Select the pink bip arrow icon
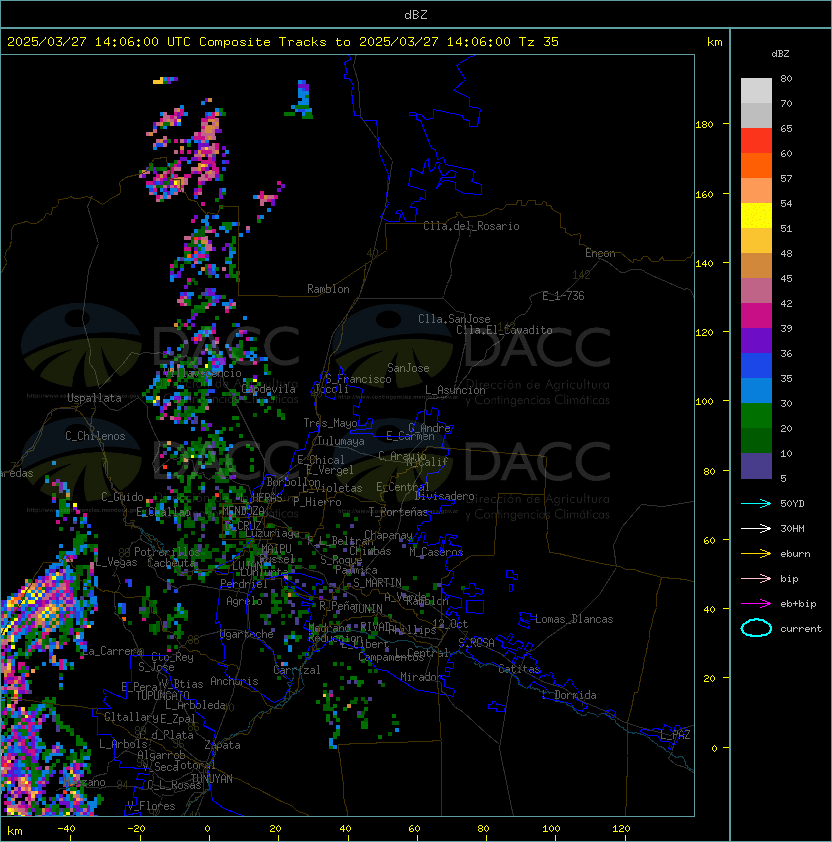 click(756, 578)
